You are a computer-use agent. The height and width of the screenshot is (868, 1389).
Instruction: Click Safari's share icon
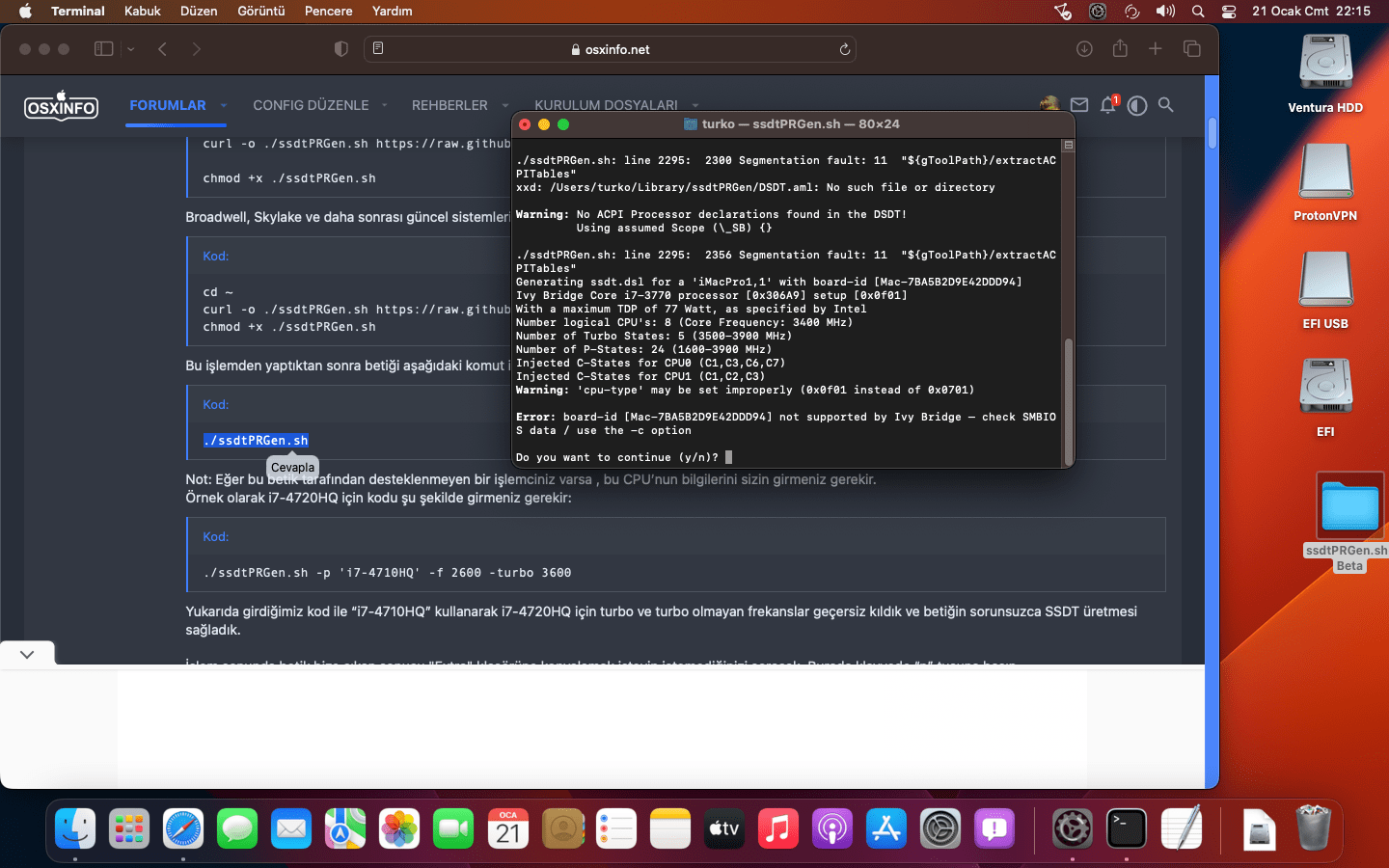pos(1120,49)
